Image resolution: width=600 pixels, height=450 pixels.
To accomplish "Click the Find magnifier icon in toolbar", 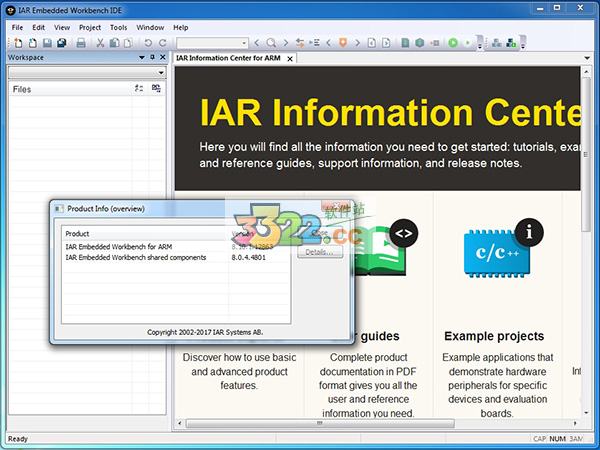I will click(272, 43).
